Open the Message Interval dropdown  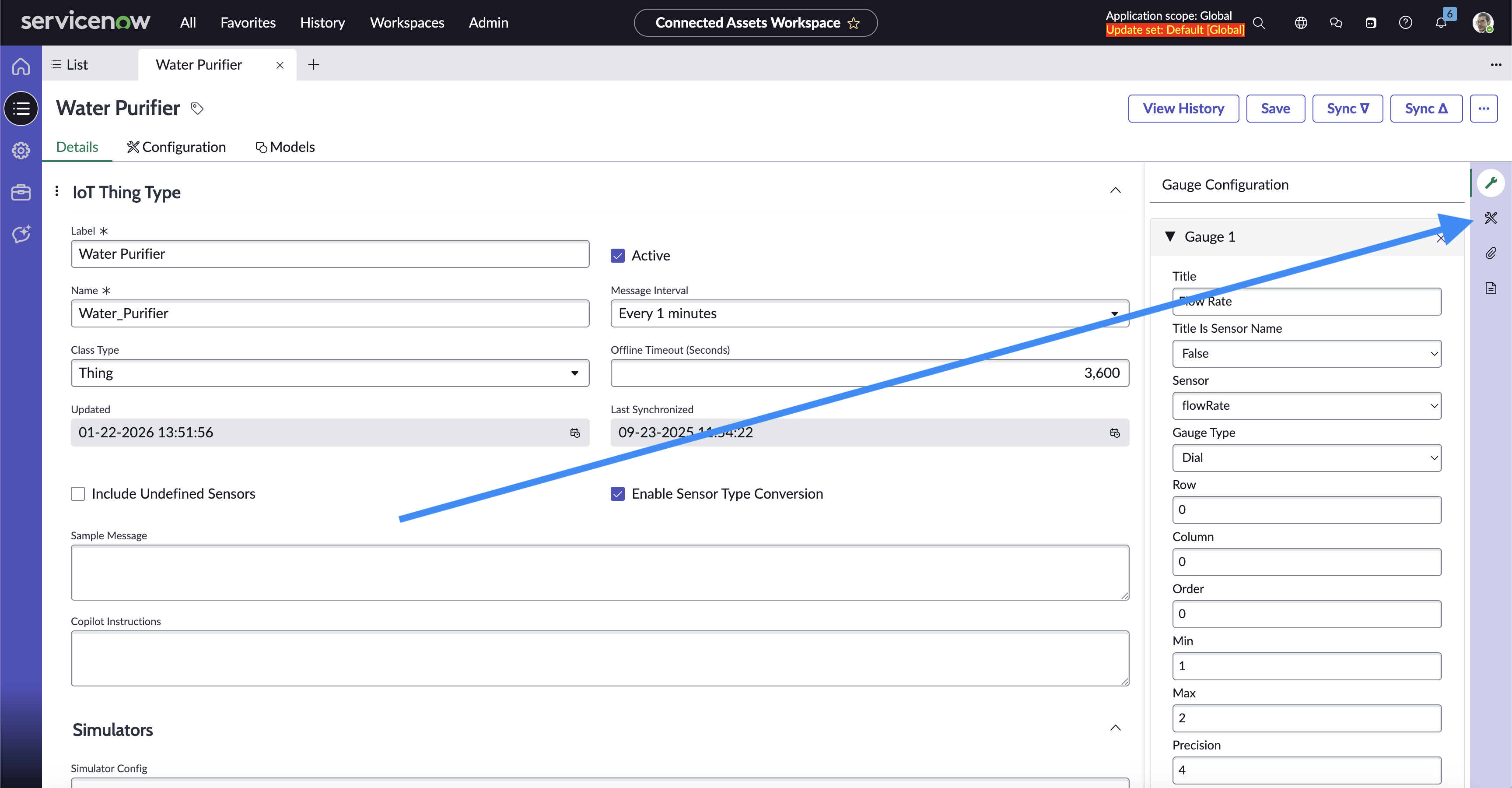pos(869,313)
